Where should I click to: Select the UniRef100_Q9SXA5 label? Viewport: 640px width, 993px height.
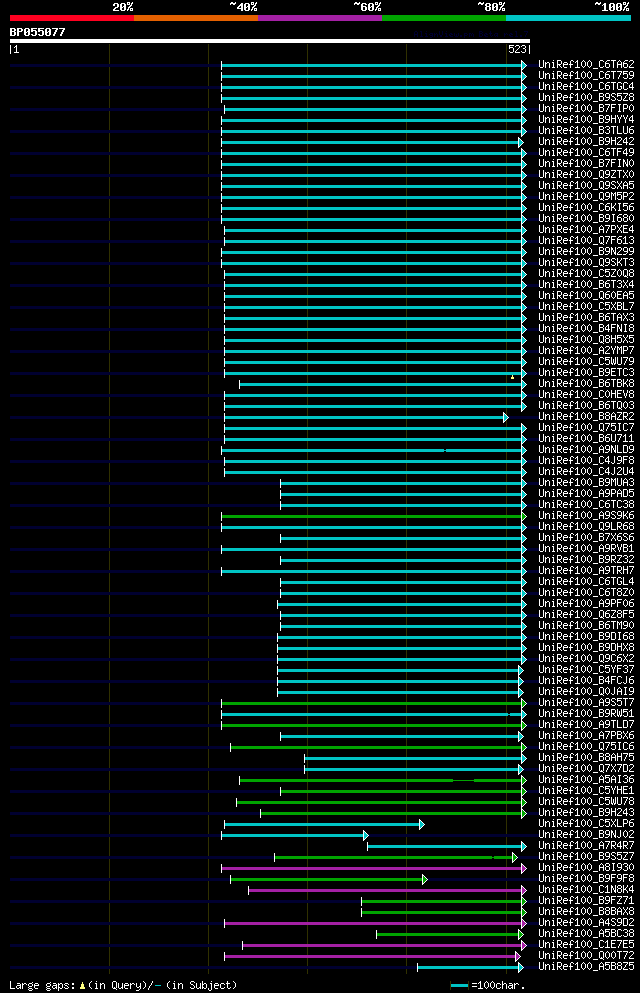click(586, 186)
